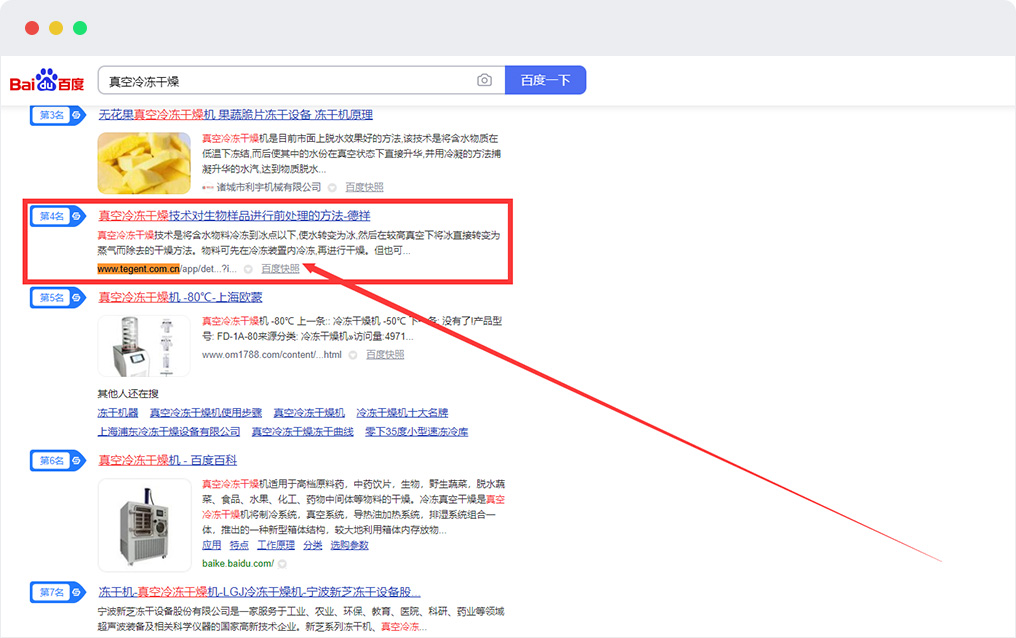Open camera image search icon
The width and height of the screenshot is (1016, 638).
tap(484, 80)
